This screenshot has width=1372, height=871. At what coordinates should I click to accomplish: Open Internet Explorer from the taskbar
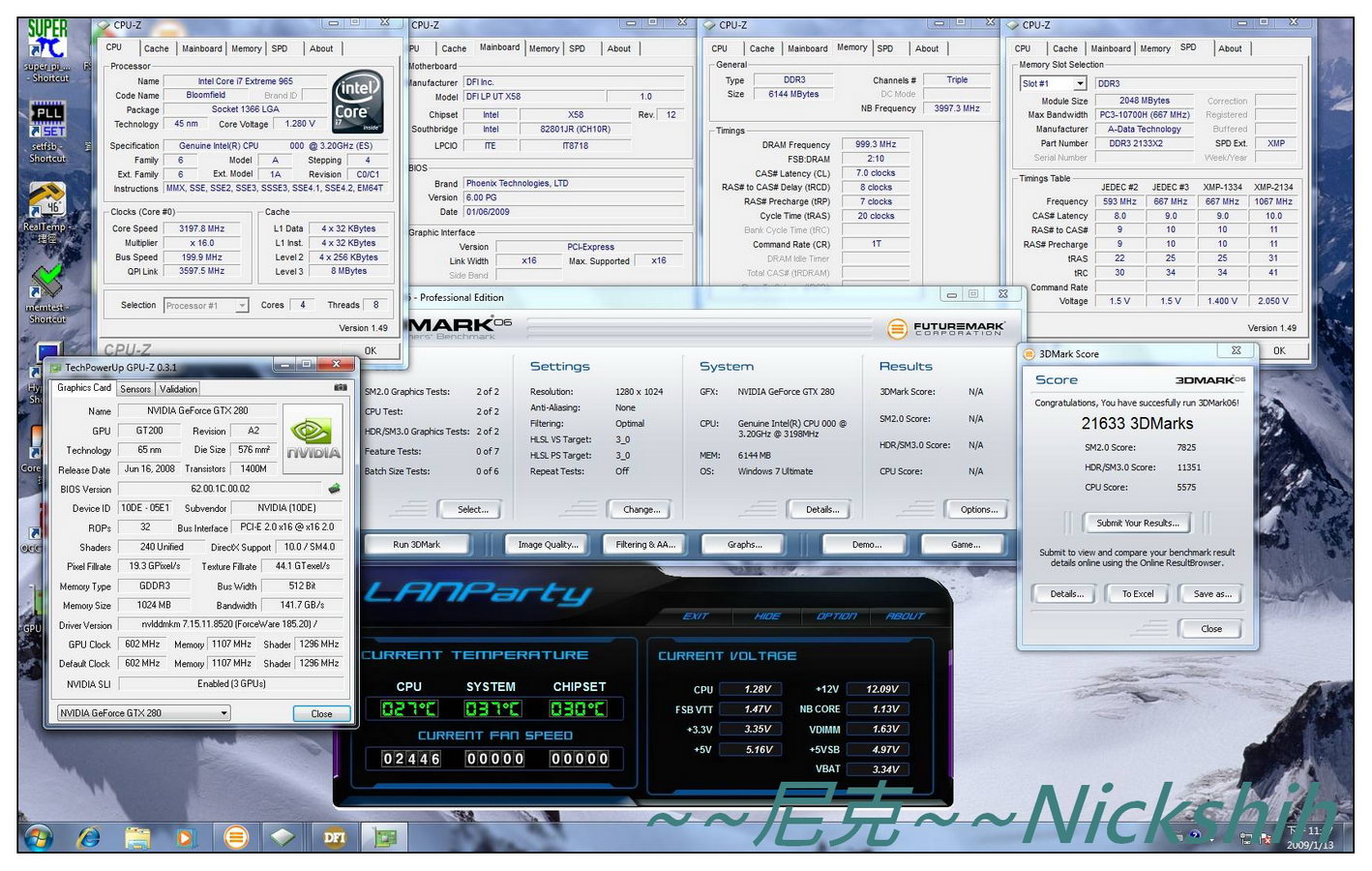click(89, 836)
